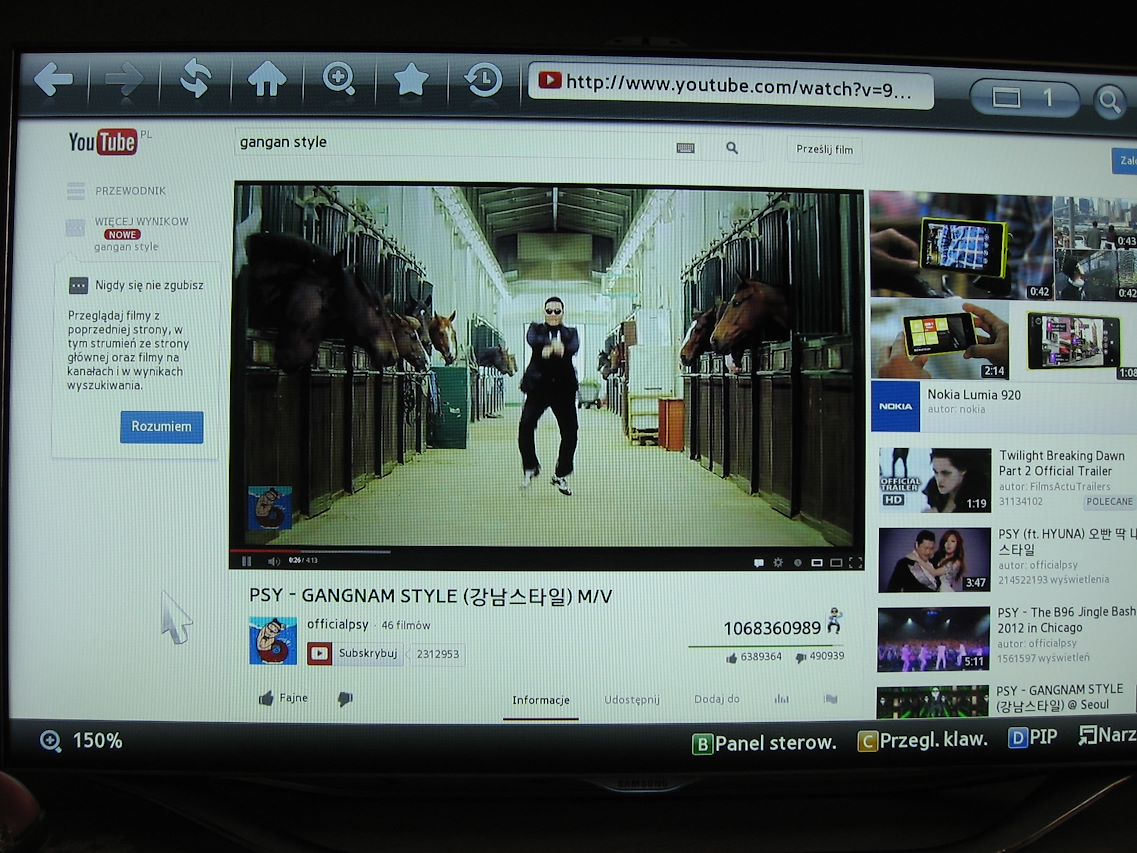This screenshot has width=1137, height=853.
Task: Activate the 'D PIP' option
Action: click(x=1033, y=737)
